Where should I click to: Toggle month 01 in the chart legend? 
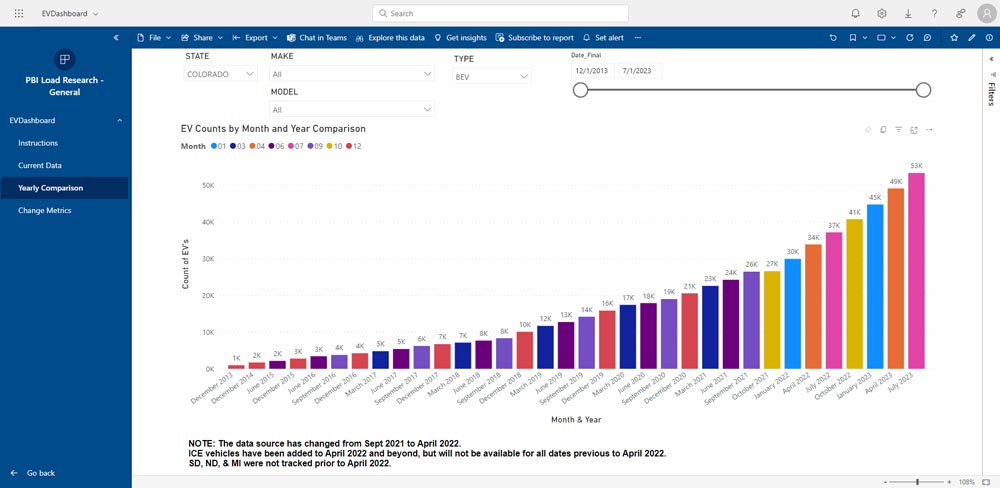pos(220,146)
